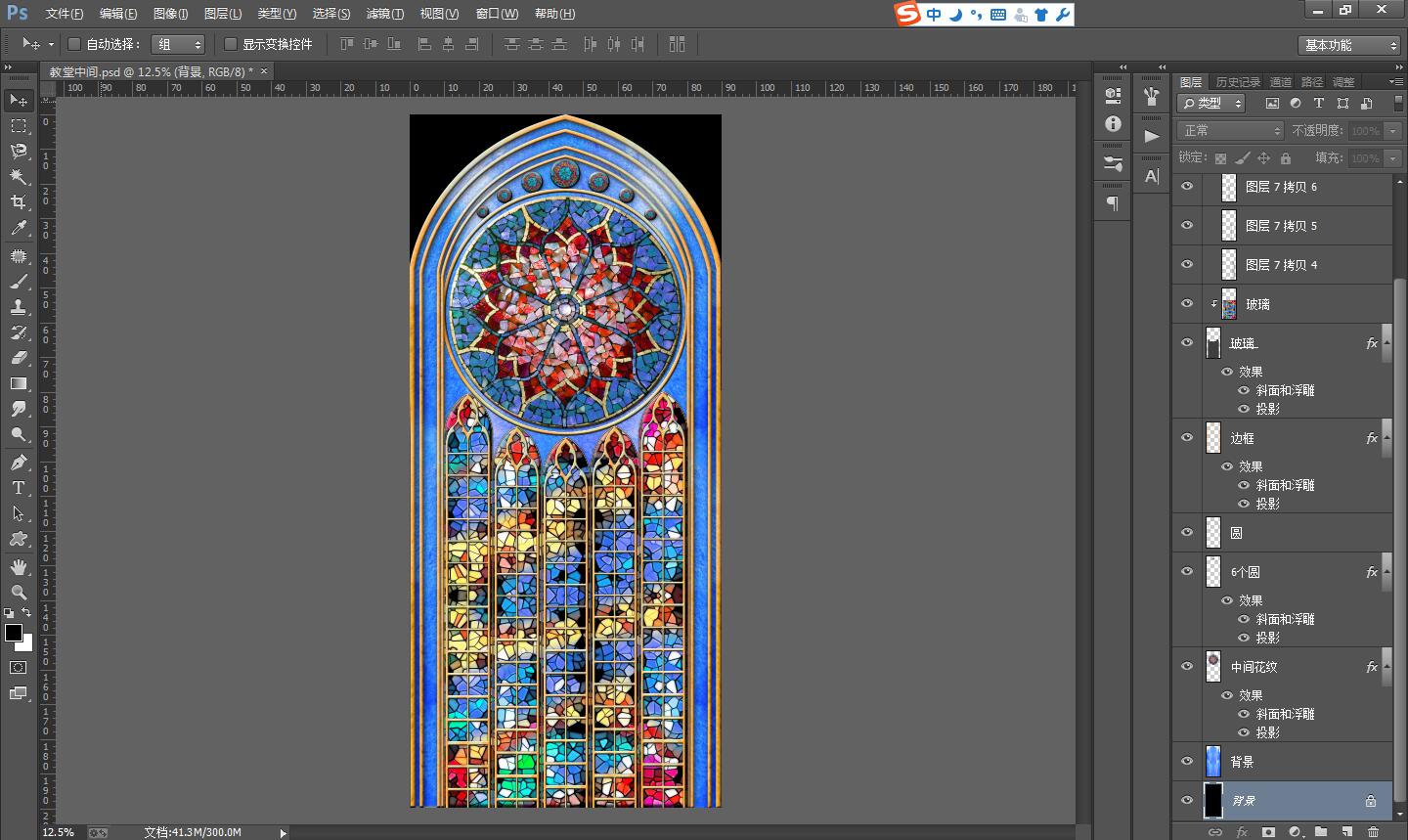1408x840 pixels.
Task: Select the blue 背景 layer above locked one
Action: pos(1284,761)
